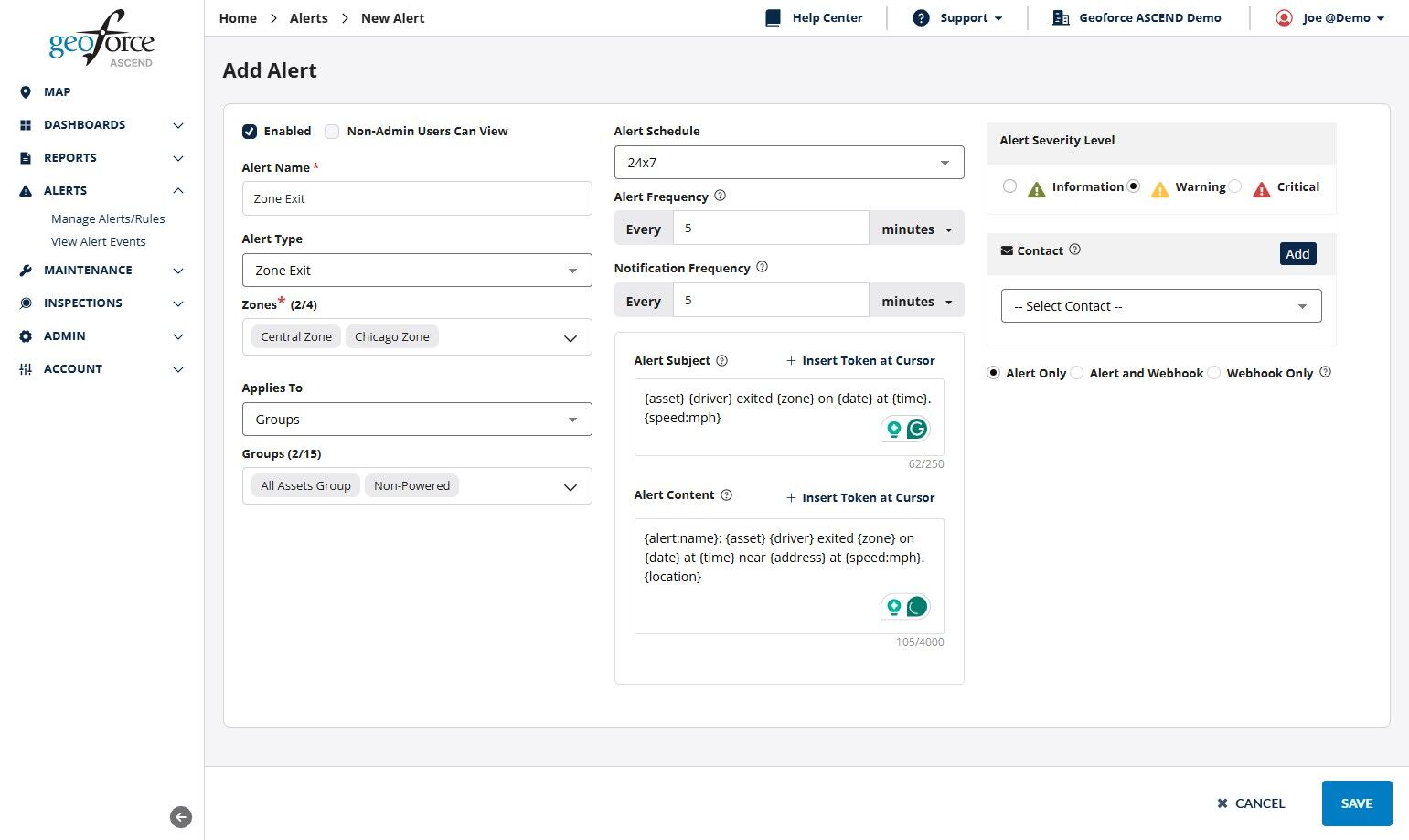This screenshot has width=1409, height=840.
Task: Click the Save button
Action: (1357, 803)
